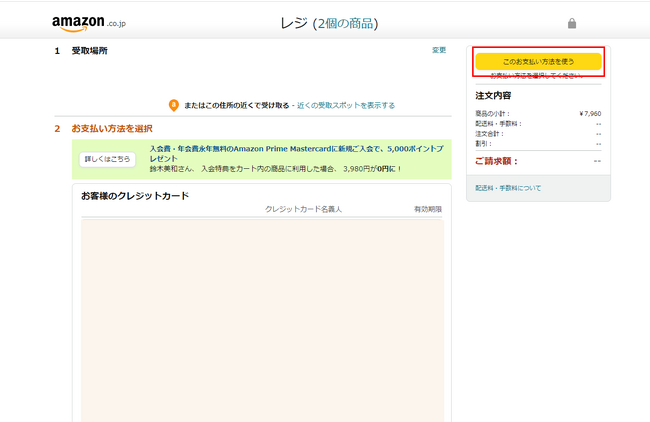This screenshot has height=422, width=650.
Task: Click the 有効期限 column header
Action: coord(428,209)
